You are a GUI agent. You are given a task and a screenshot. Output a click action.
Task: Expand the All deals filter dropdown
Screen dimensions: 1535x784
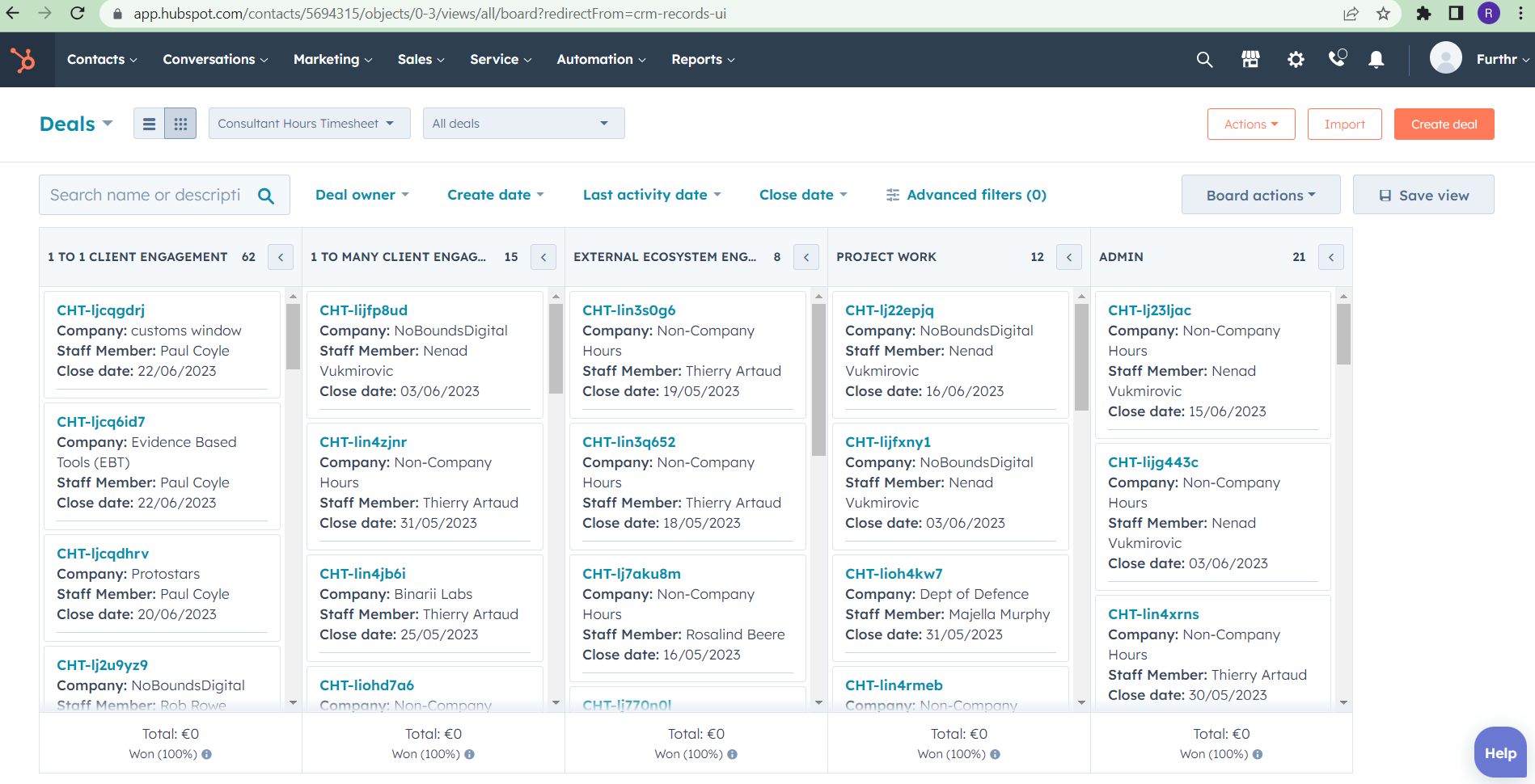coord(523,124)
